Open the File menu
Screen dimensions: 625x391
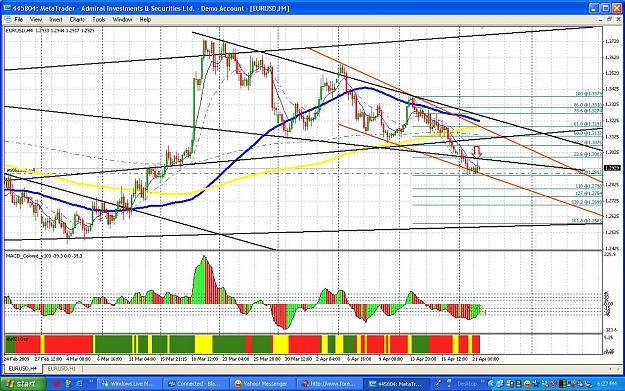[x=19, y=20]
